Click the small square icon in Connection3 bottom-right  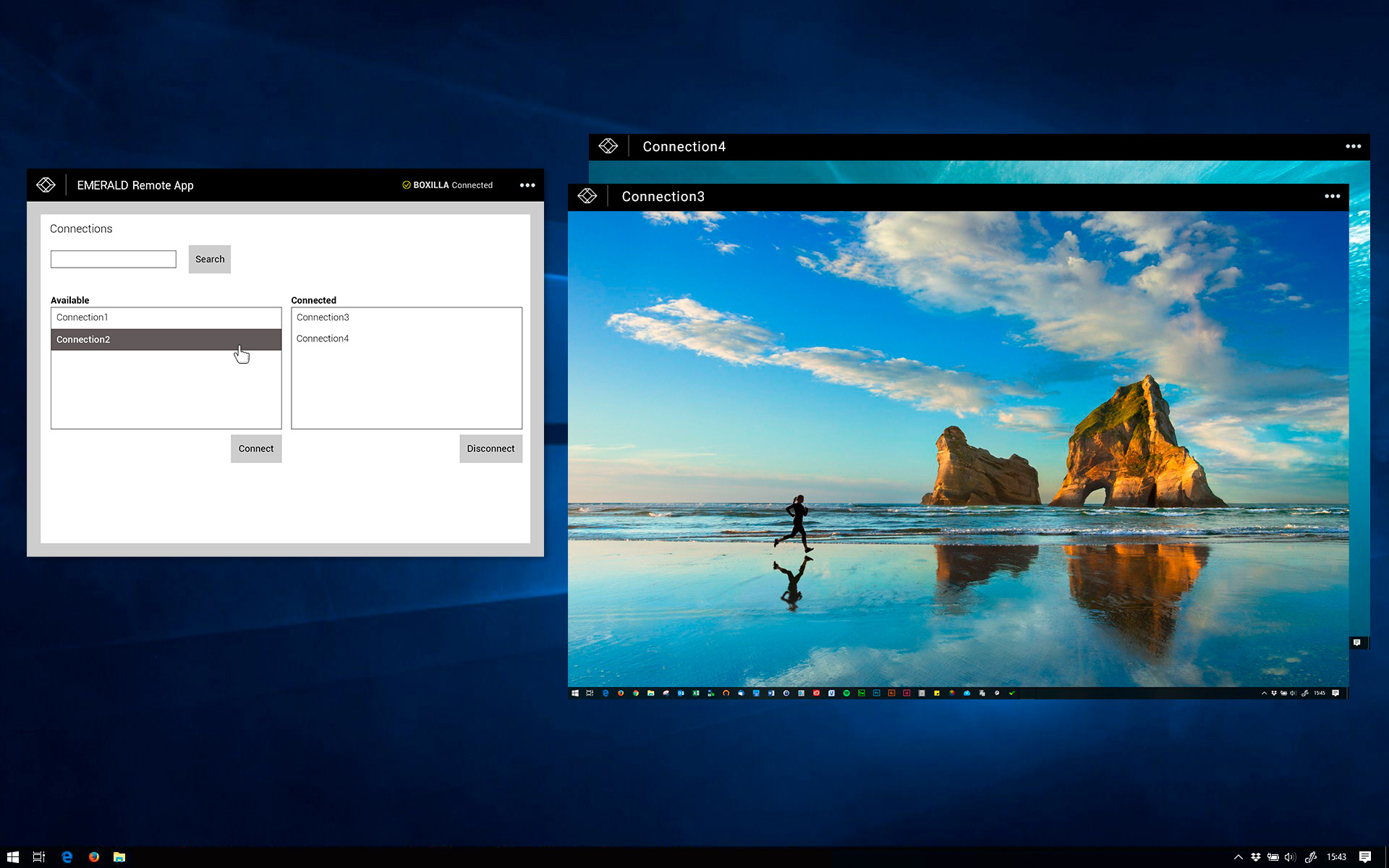coord(1357,642)
